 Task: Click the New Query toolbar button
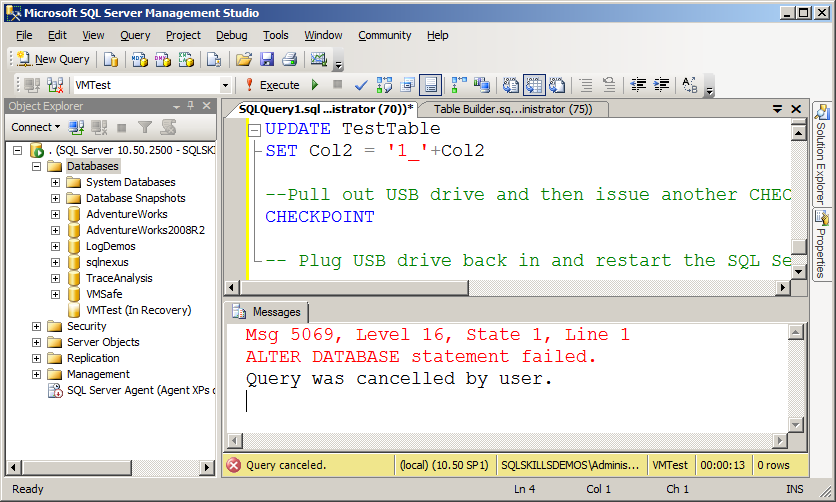tap(53, 59)
